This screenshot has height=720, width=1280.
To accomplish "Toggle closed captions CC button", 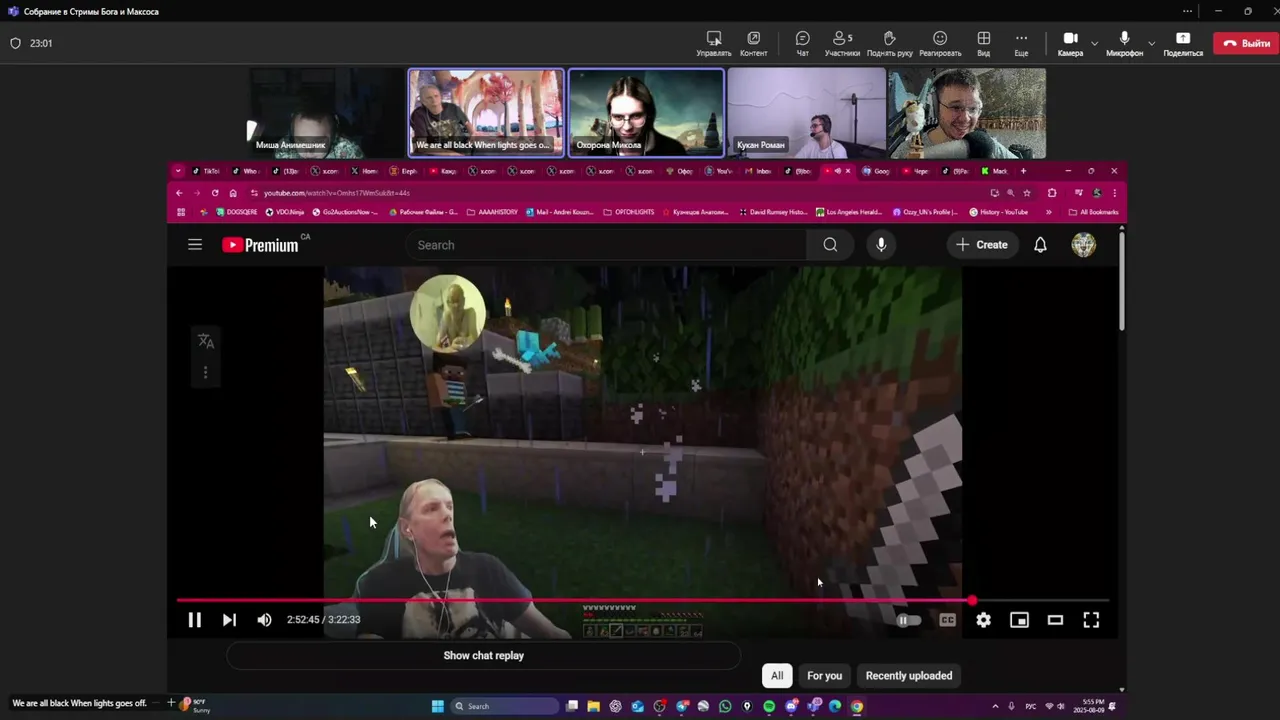I will pos(947,620).
